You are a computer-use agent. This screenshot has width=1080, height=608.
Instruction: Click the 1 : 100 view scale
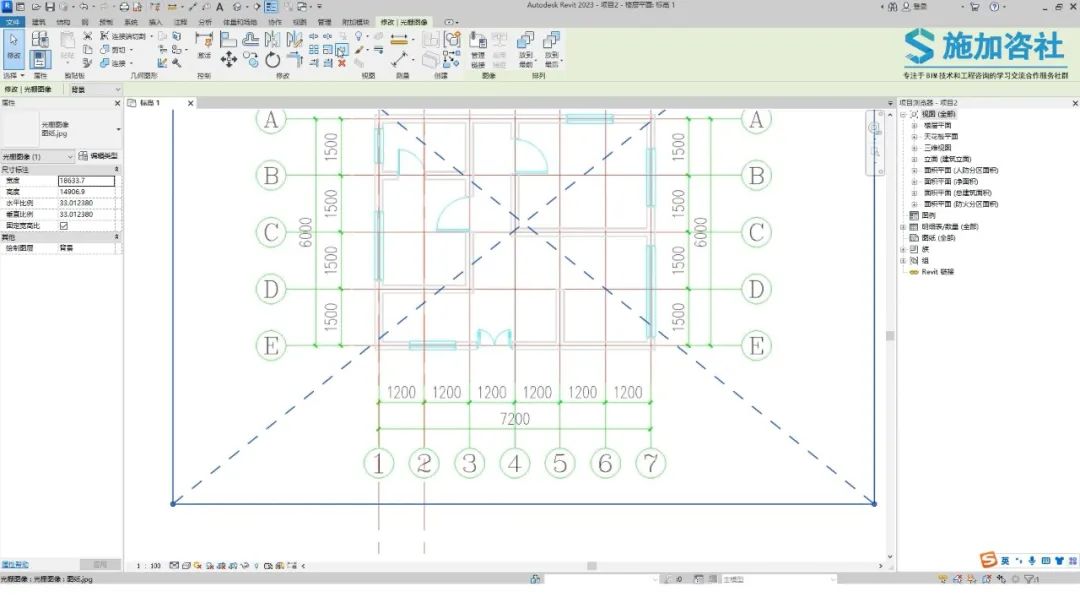(148, 566)
